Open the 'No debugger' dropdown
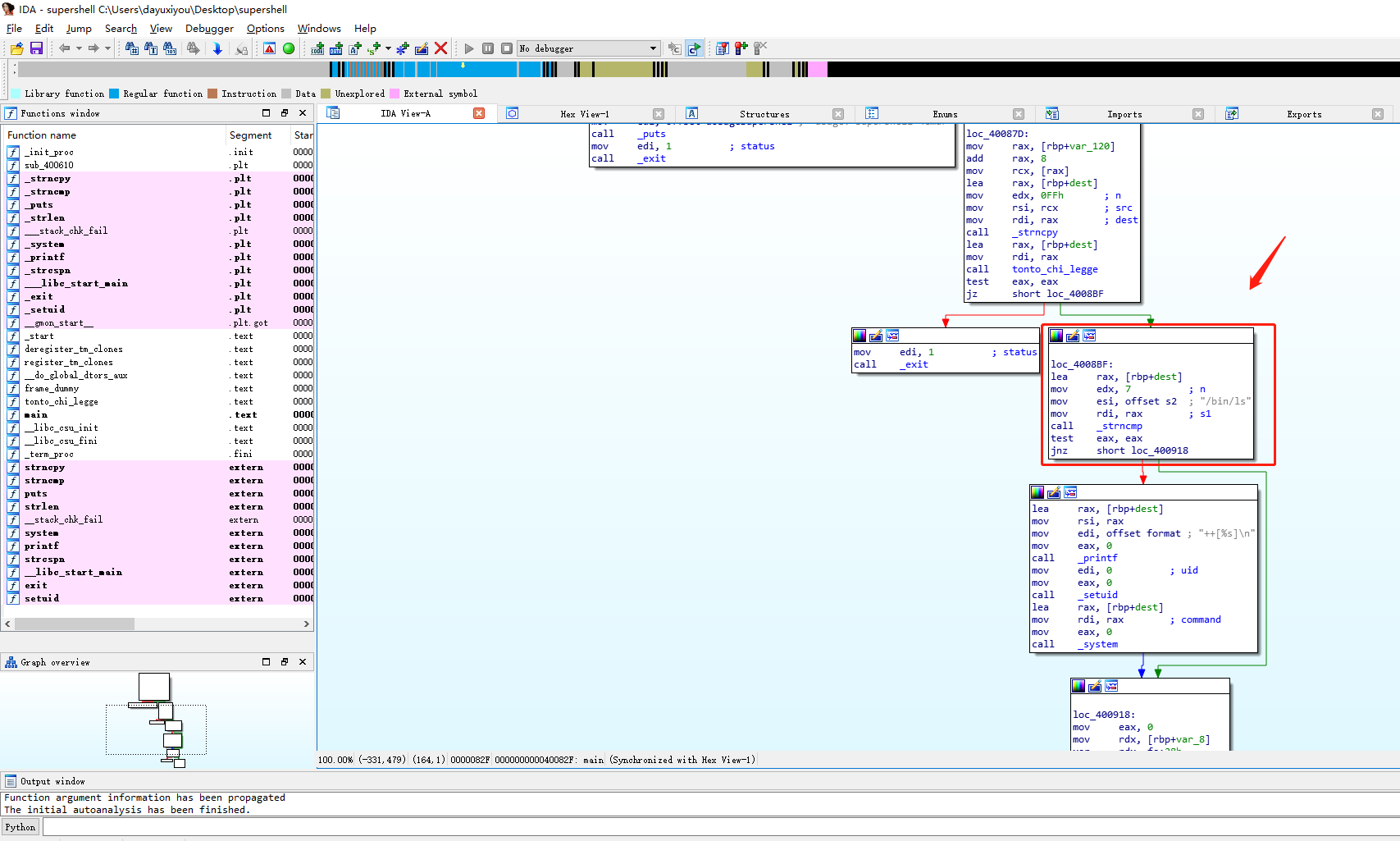 coord(589,48)
